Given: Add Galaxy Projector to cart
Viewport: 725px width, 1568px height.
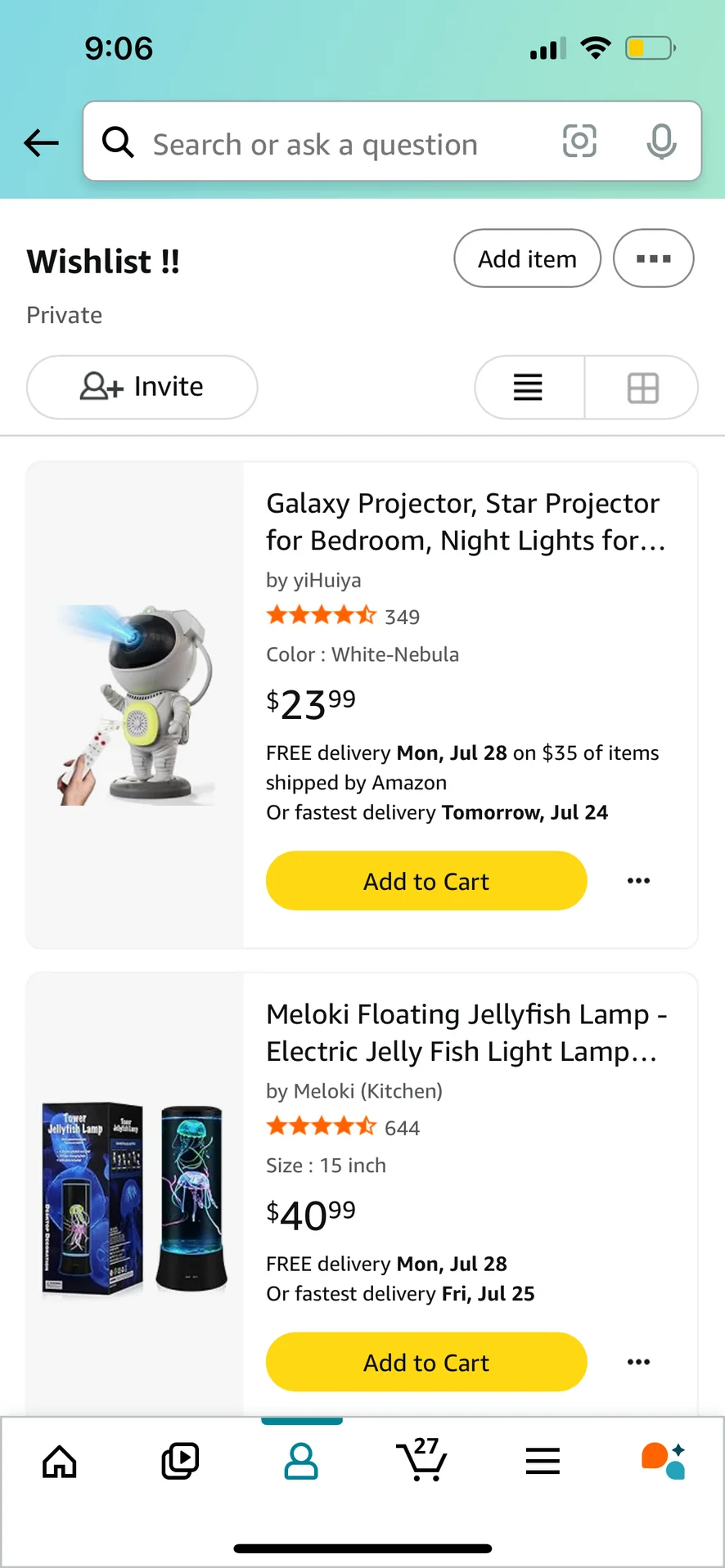Looking at the screenshot, I should [426, 881].
